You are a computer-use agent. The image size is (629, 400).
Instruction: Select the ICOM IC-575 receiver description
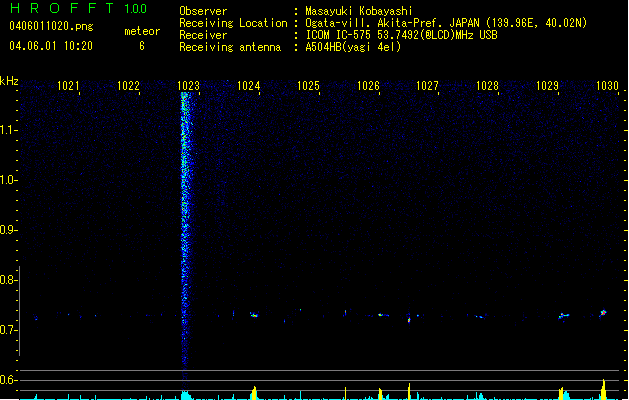click(x=401, y=35)
